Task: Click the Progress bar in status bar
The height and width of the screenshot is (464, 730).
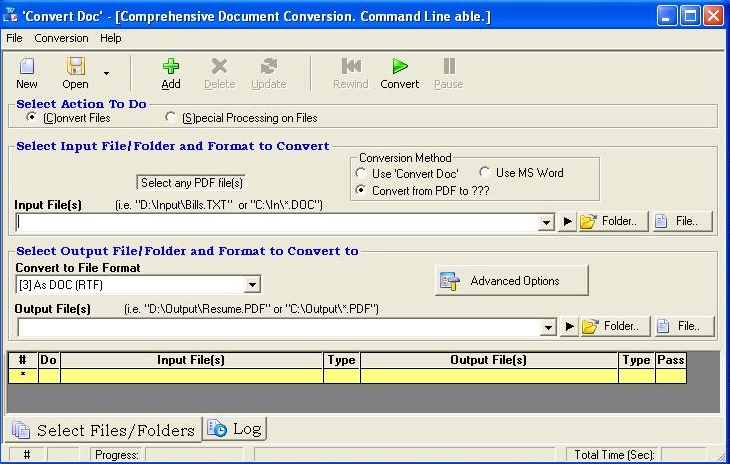Action: (194, 455)
